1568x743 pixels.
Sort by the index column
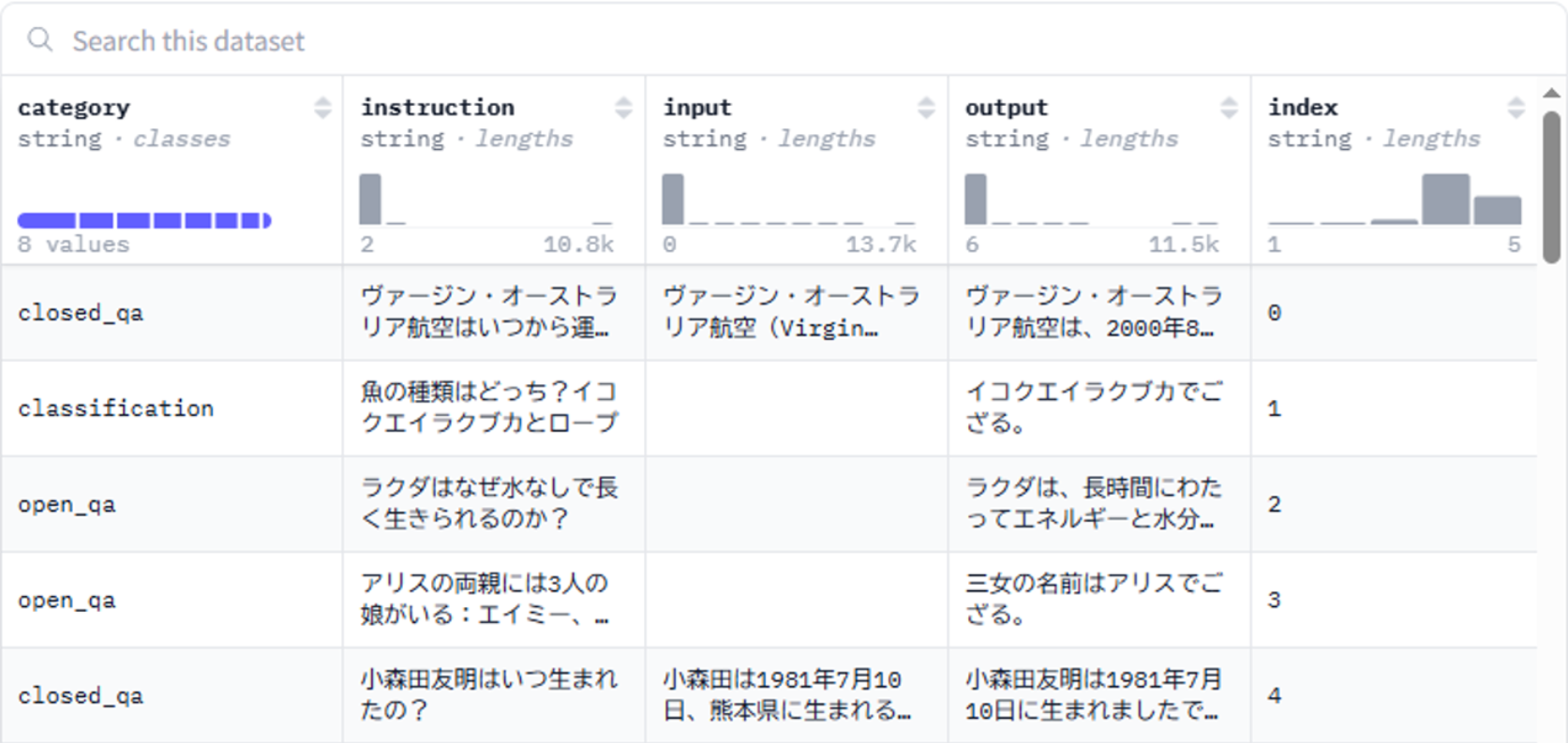click(1516, 108)
